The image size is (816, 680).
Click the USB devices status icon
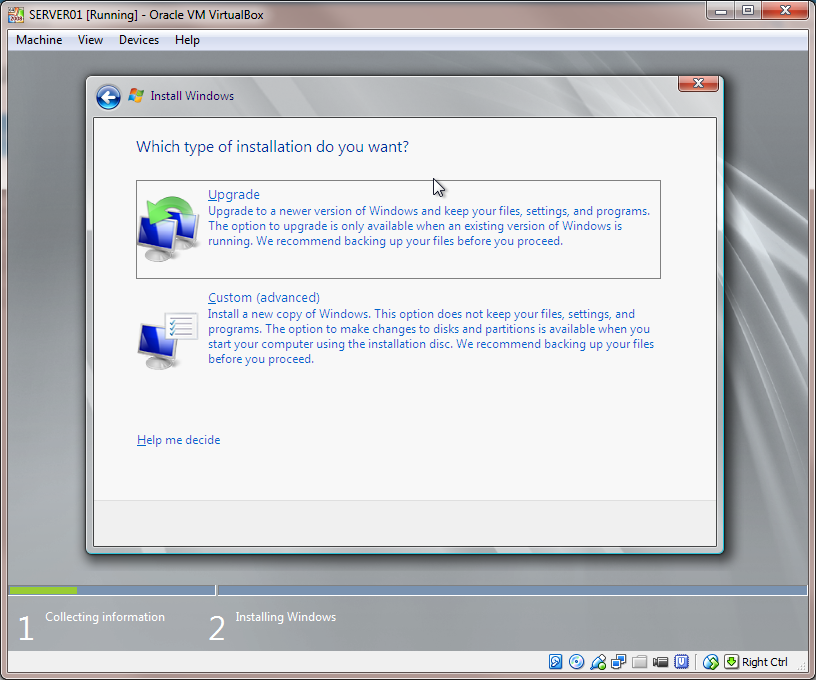click(x=598, y=662)
